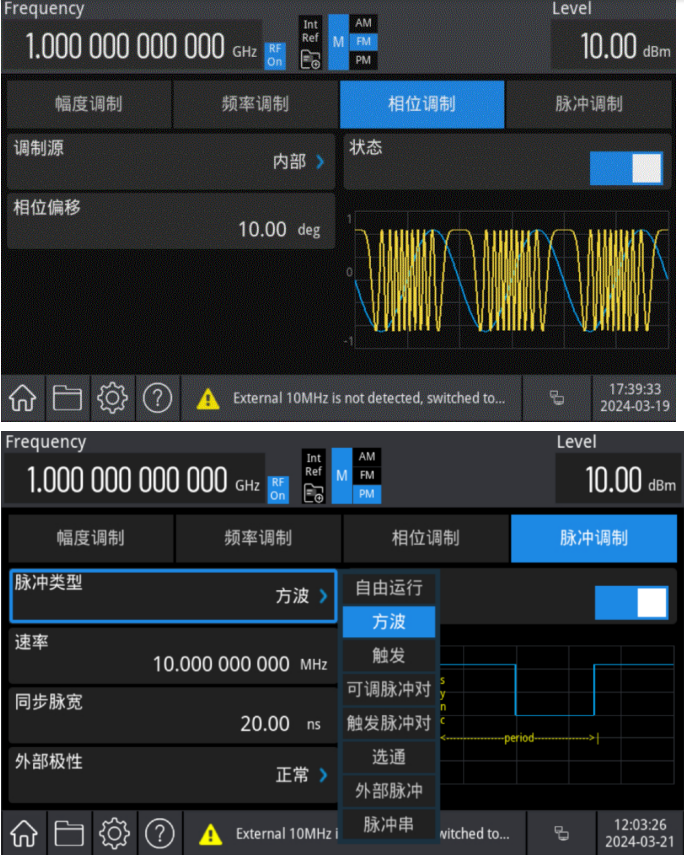Viewport: 684px width, 855px height.
Task: Switch to the 频率调制 tab on the pulse modulation screen
Action: pyautogui.click(x=258, y=538)
